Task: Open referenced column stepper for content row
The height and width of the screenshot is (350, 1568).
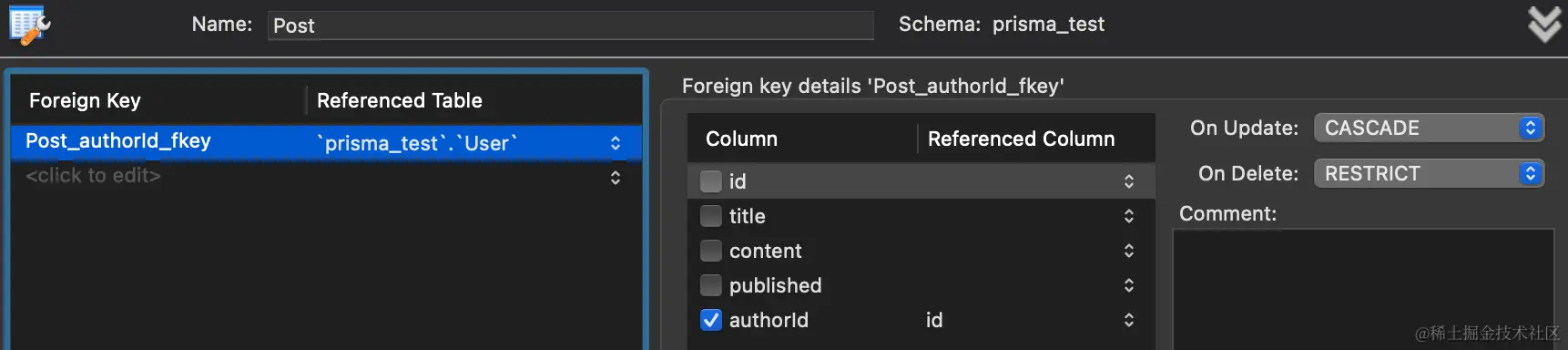Action: [x=1129, y=251]
